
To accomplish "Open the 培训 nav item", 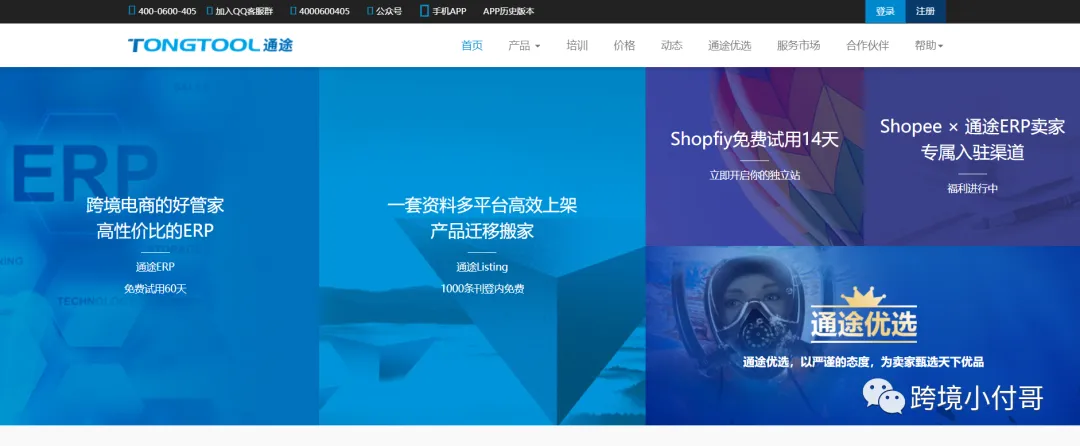I will click(577, 45).
